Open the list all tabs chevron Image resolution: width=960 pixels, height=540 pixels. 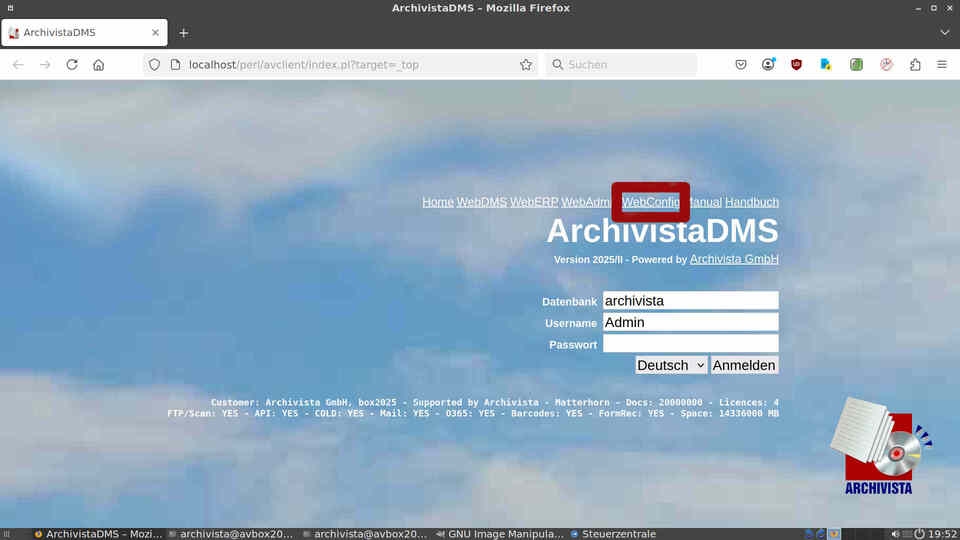[x=945, y=32]
